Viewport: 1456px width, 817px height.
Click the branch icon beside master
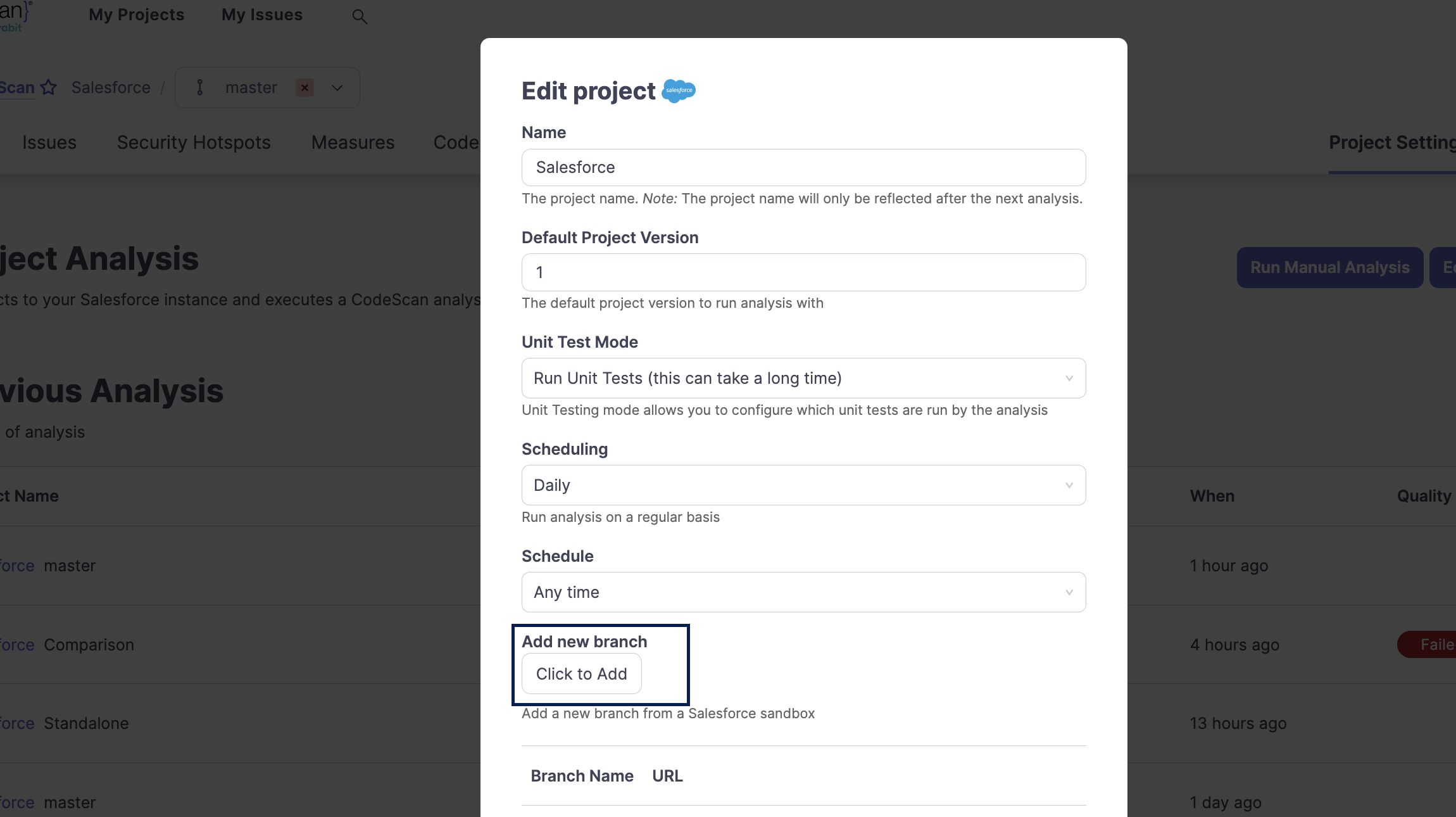click(x=200, y=87)
